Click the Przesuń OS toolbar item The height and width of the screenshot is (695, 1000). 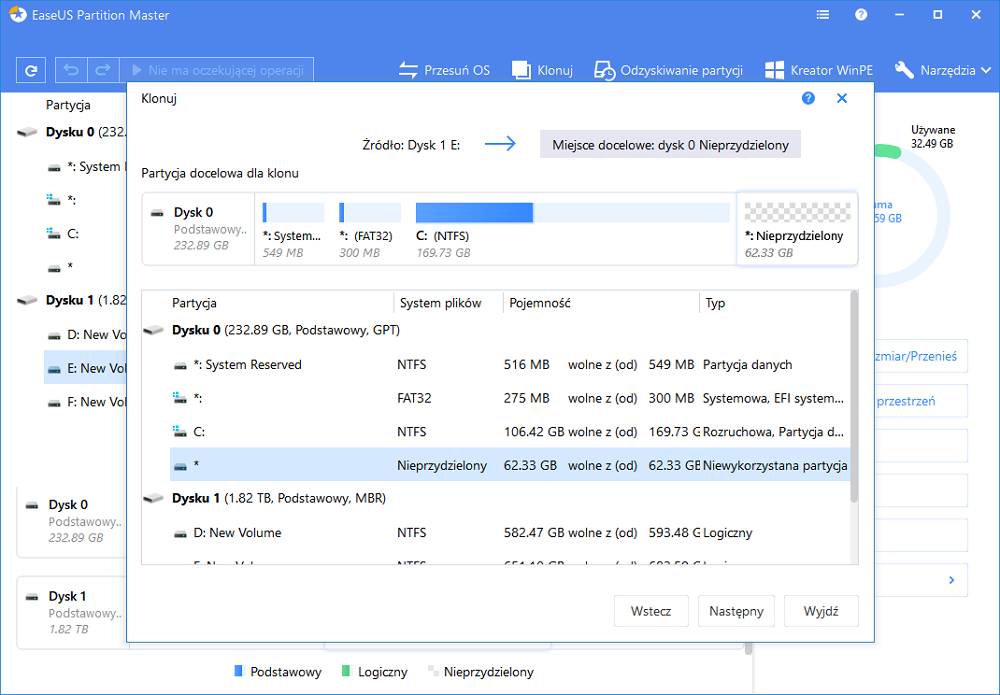click(444, 70)
